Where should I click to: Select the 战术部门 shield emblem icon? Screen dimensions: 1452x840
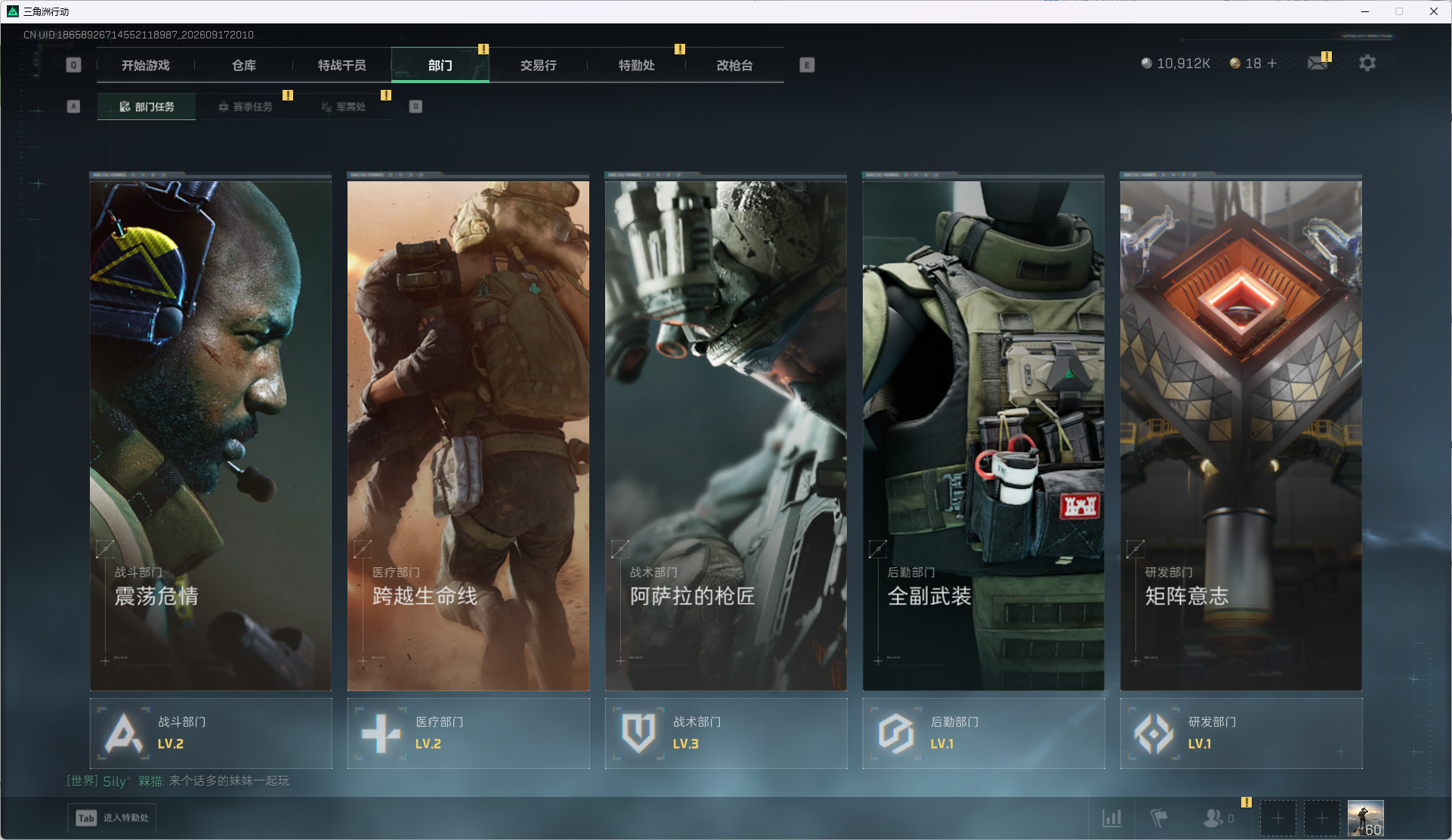point(639,733)
